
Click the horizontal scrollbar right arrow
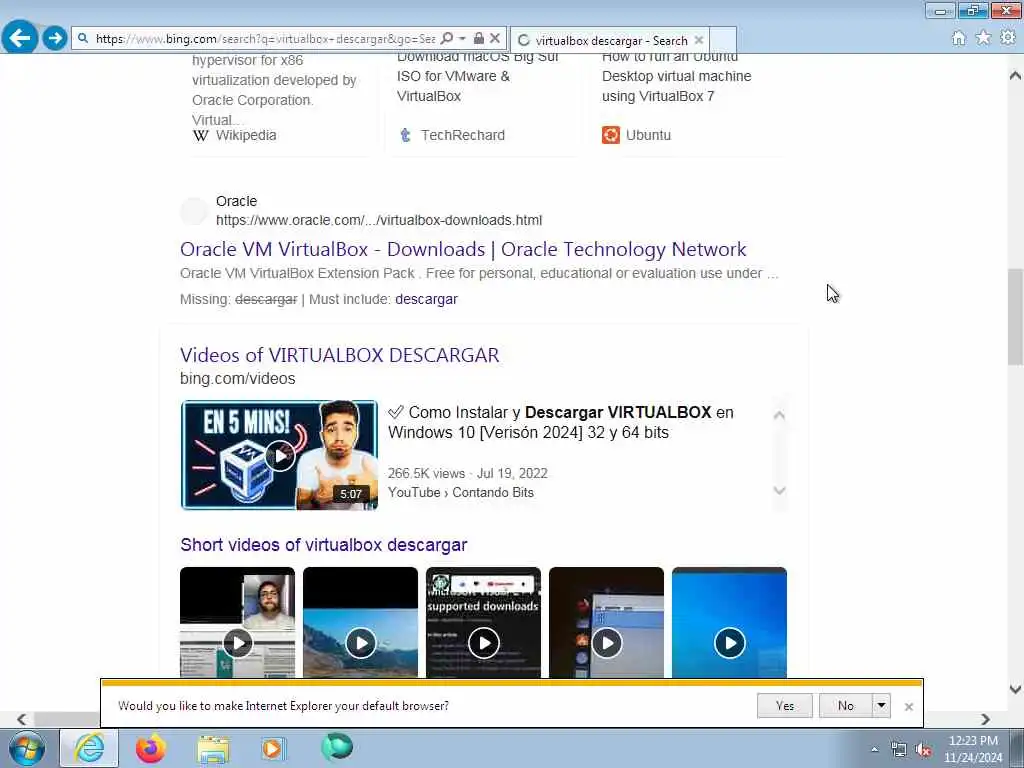click(985, 720)
